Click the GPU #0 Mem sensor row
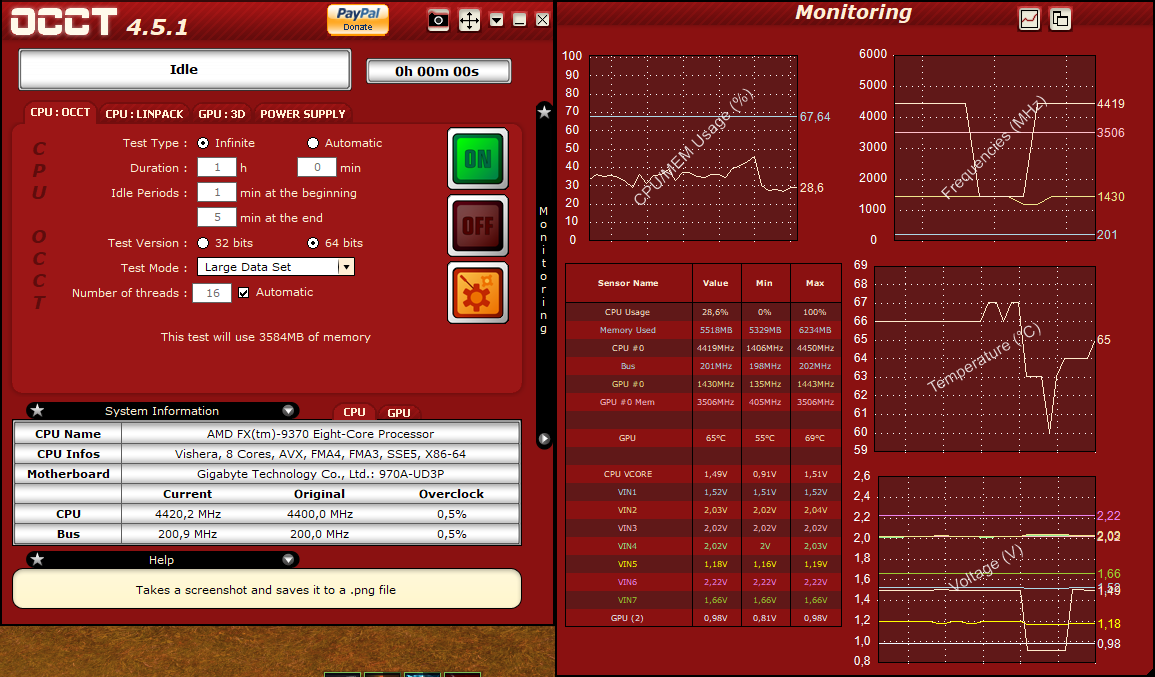The height and width of the screenshot is (677, 1155). pyautogui.click(x=703, y=402)
